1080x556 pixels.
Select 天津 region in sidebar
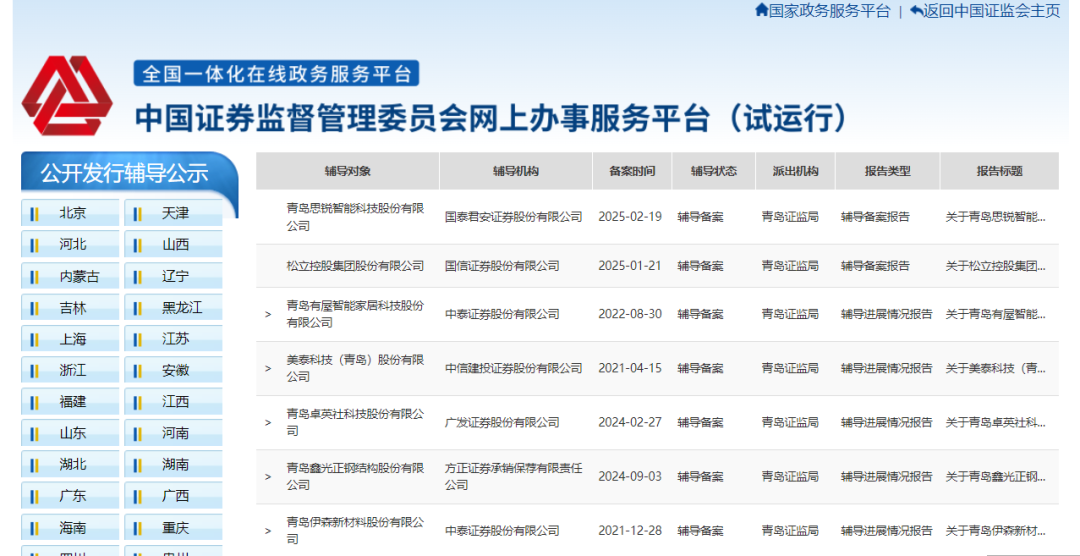click(x=174, y=213)
